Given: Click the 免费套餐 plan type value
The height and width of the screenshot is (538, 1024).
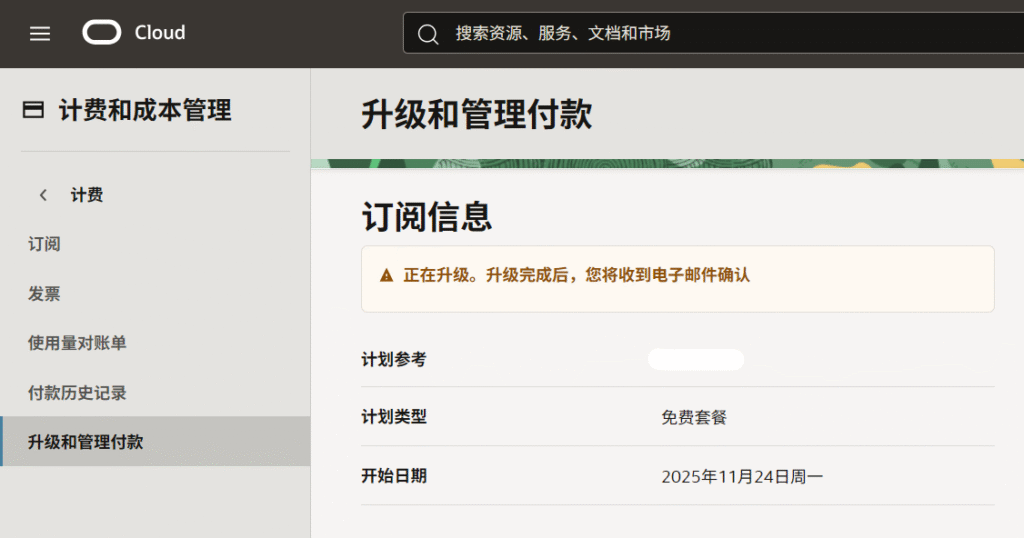Looking at the screenshot, I should coord(694,417).
